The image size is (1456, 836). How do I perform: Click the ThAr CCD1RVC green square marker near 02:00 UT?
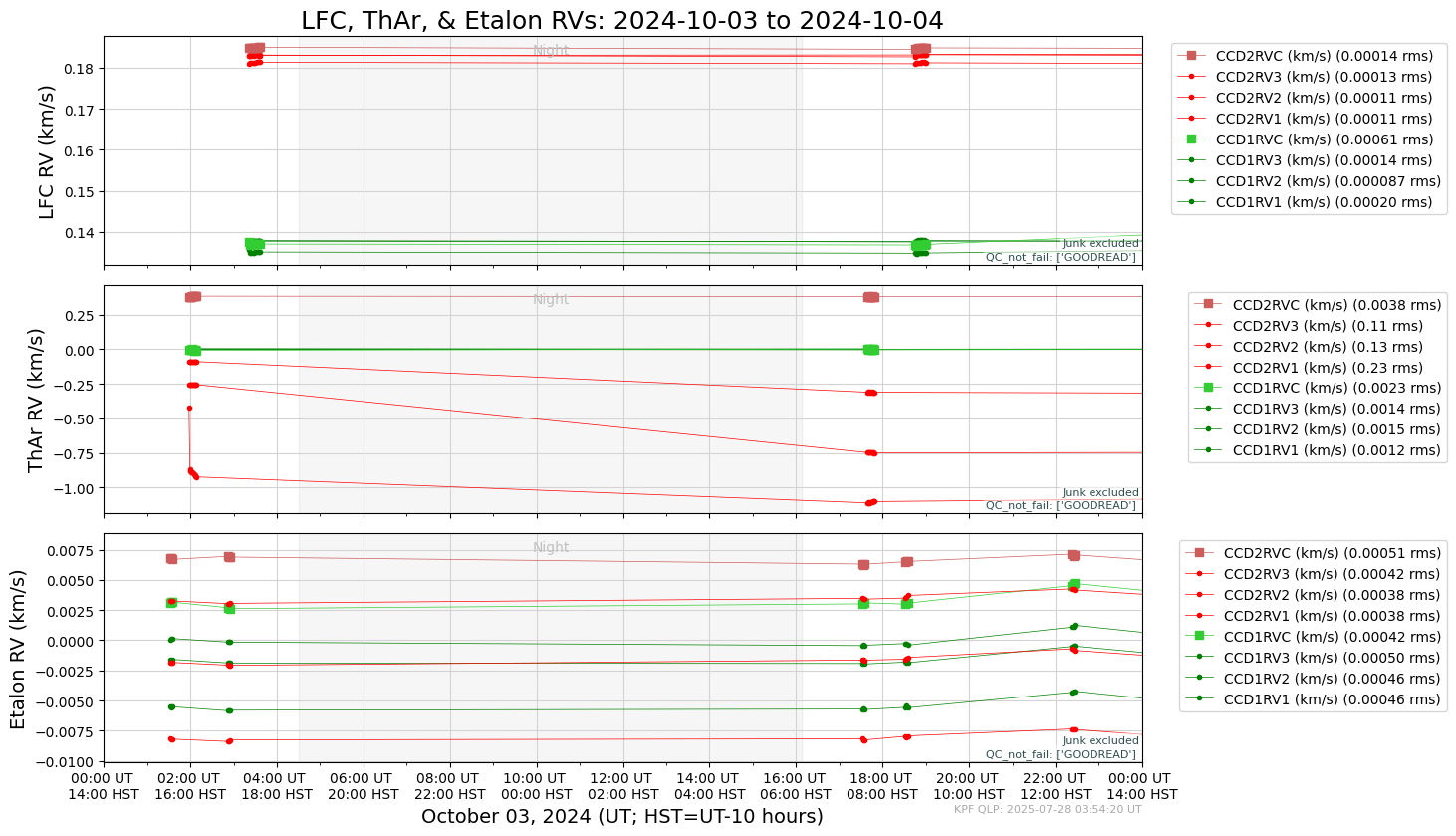pos(193,350)
